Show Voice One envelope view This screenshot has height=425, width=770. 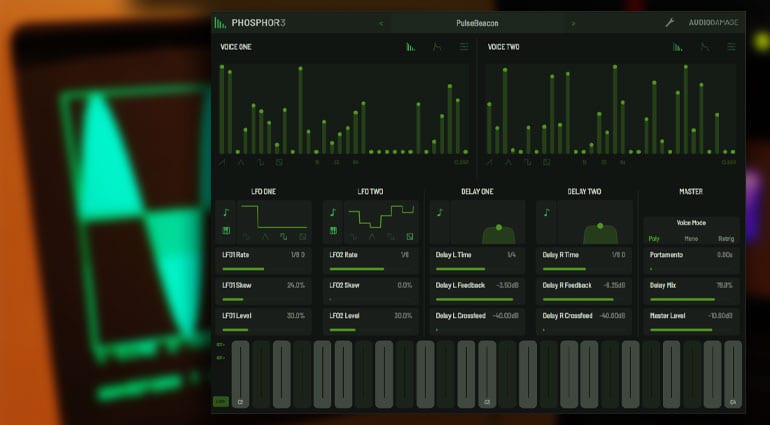pos(437,47)
